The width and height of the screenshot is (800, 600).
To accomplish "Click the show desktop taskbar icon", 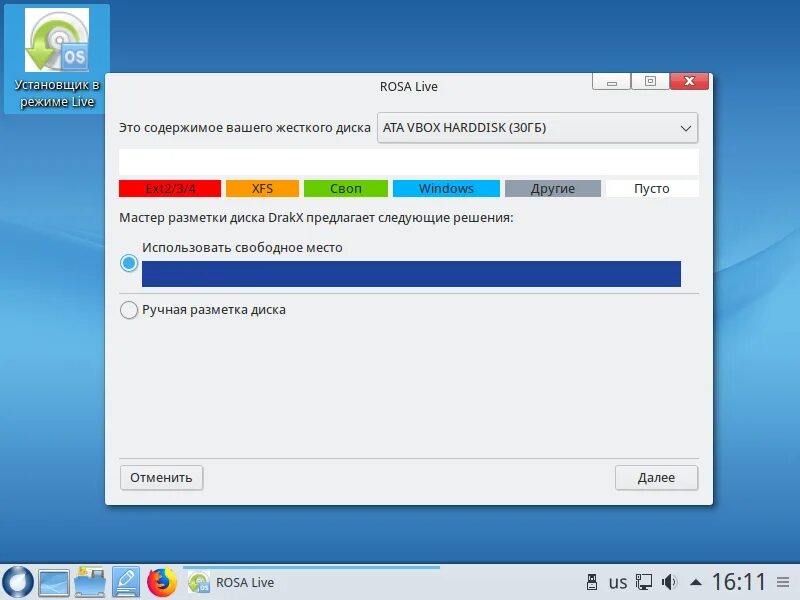I will (54, 583).
